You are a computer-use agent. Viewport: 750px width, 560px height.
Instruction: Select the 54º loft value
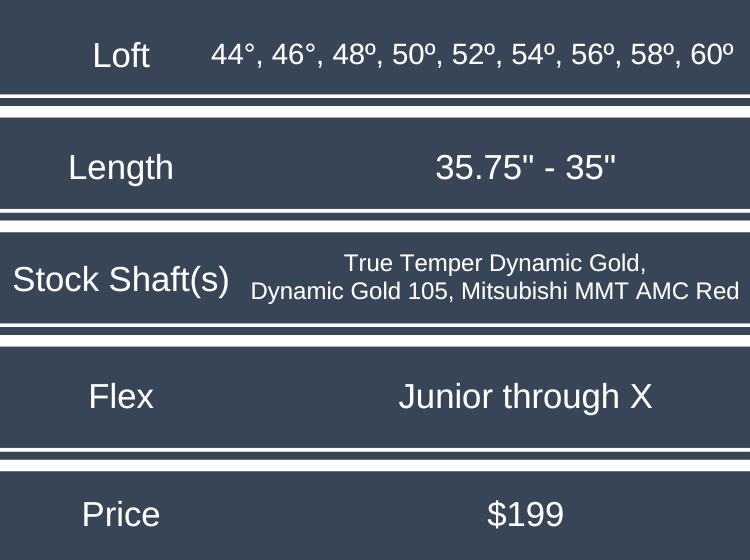[x=534, y=54]
